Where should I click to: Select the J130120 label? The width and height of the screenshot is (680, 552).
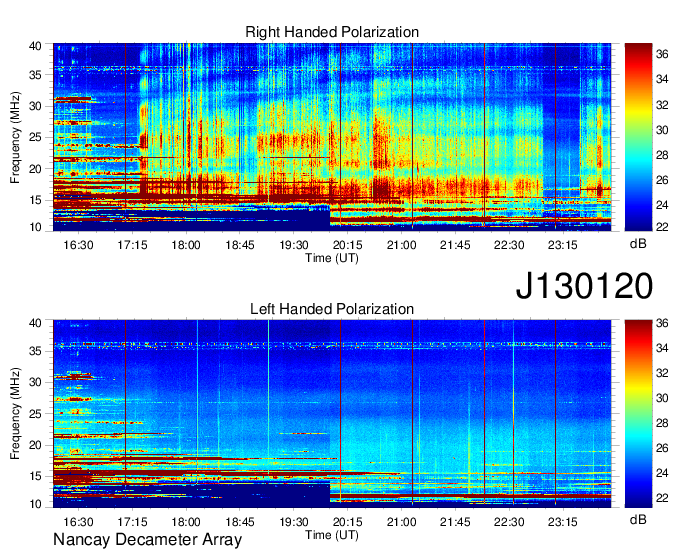(x=584, y=286)
